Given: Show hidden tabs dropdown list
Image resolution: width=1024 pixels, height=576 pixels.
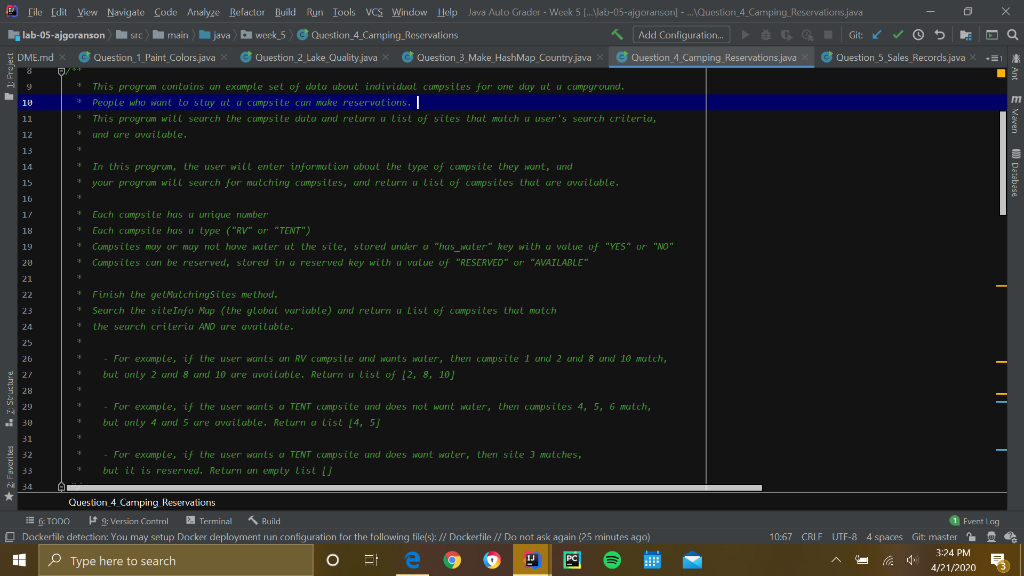Looking at the screenshot, I should coord(994,57).
